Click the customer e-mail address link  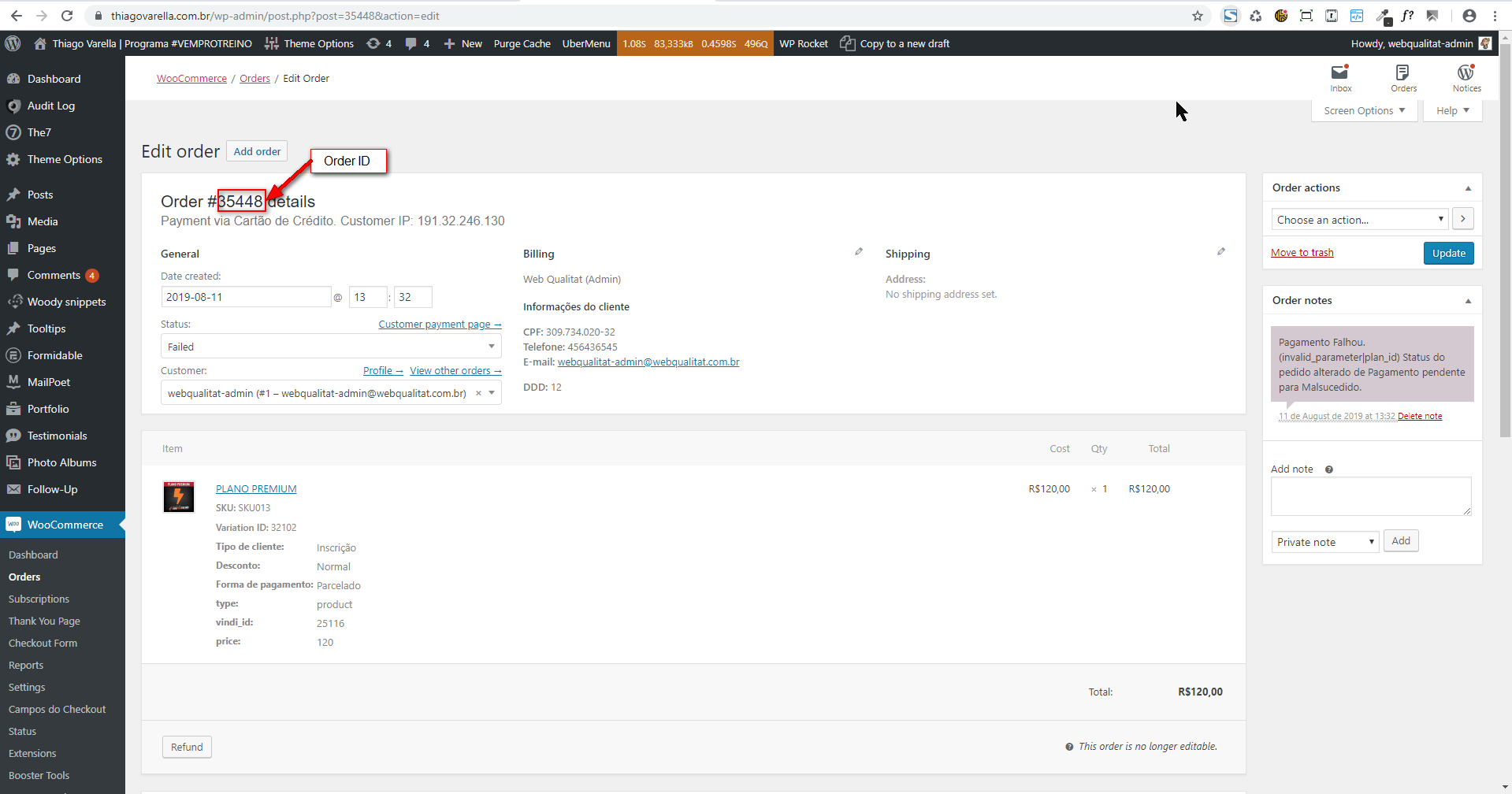(x=648, y=362)
